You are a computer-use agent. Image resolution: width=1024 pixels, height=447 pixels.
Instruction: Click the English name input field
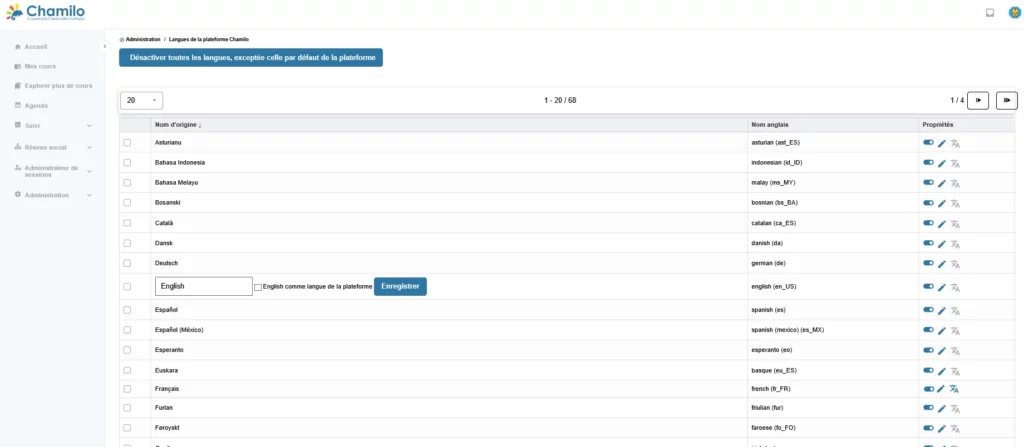pyautogui.click(x=204, y=286)
